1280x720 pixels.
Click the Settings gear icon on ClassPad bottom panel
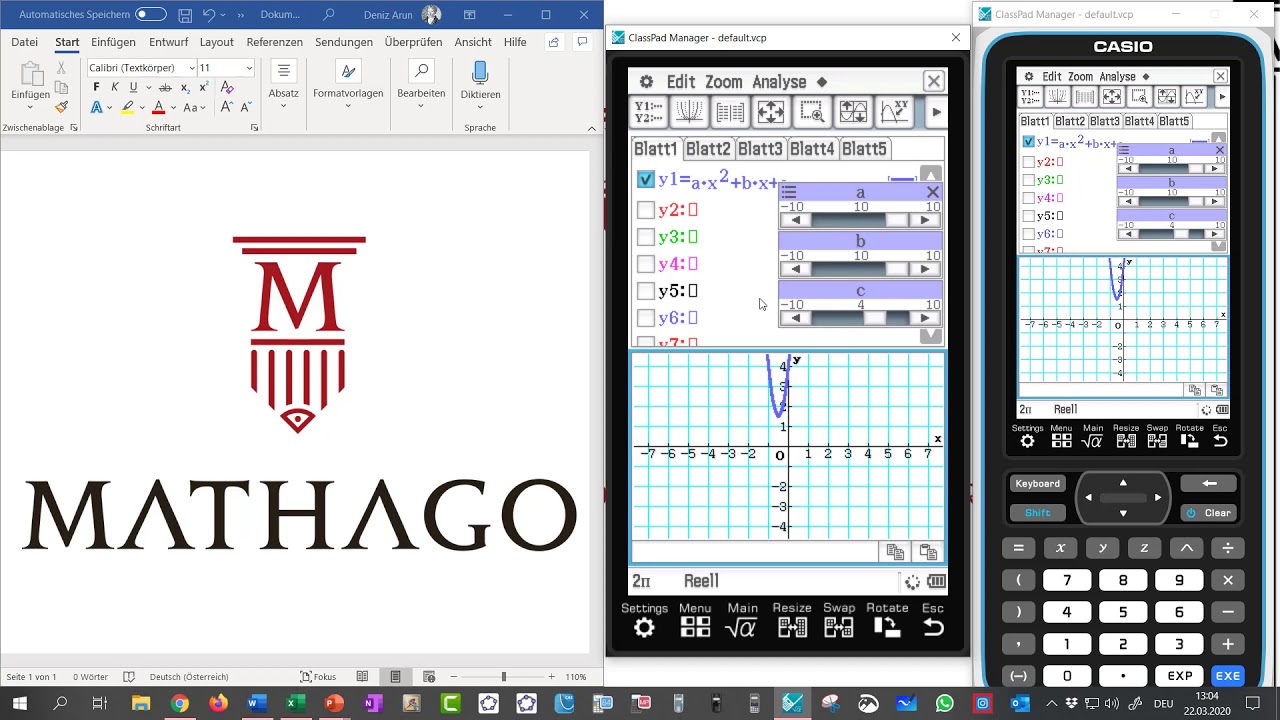tap(644, 628)
